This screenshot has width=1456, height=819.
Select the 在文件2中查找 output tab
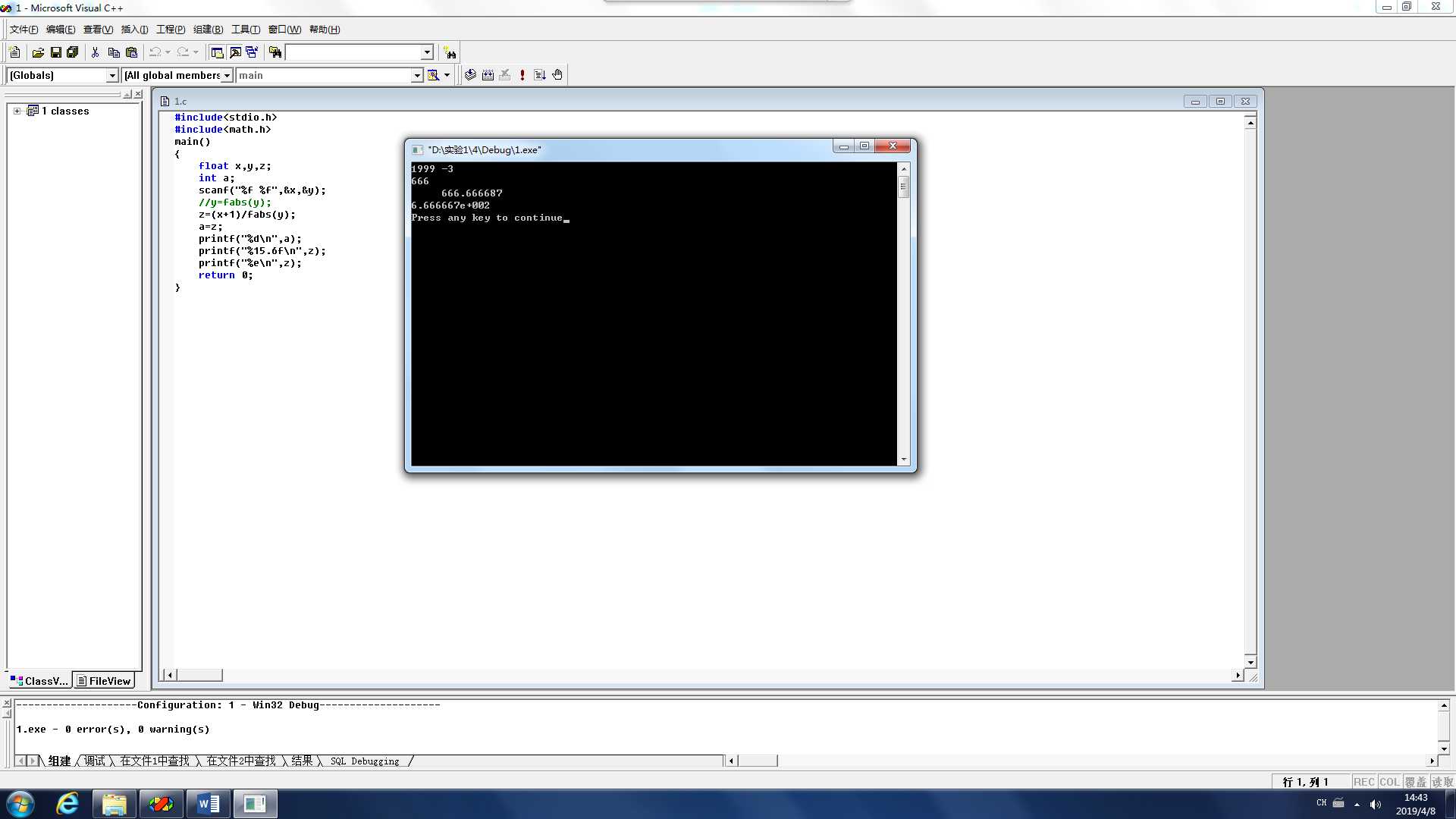[x=241, y=761]
